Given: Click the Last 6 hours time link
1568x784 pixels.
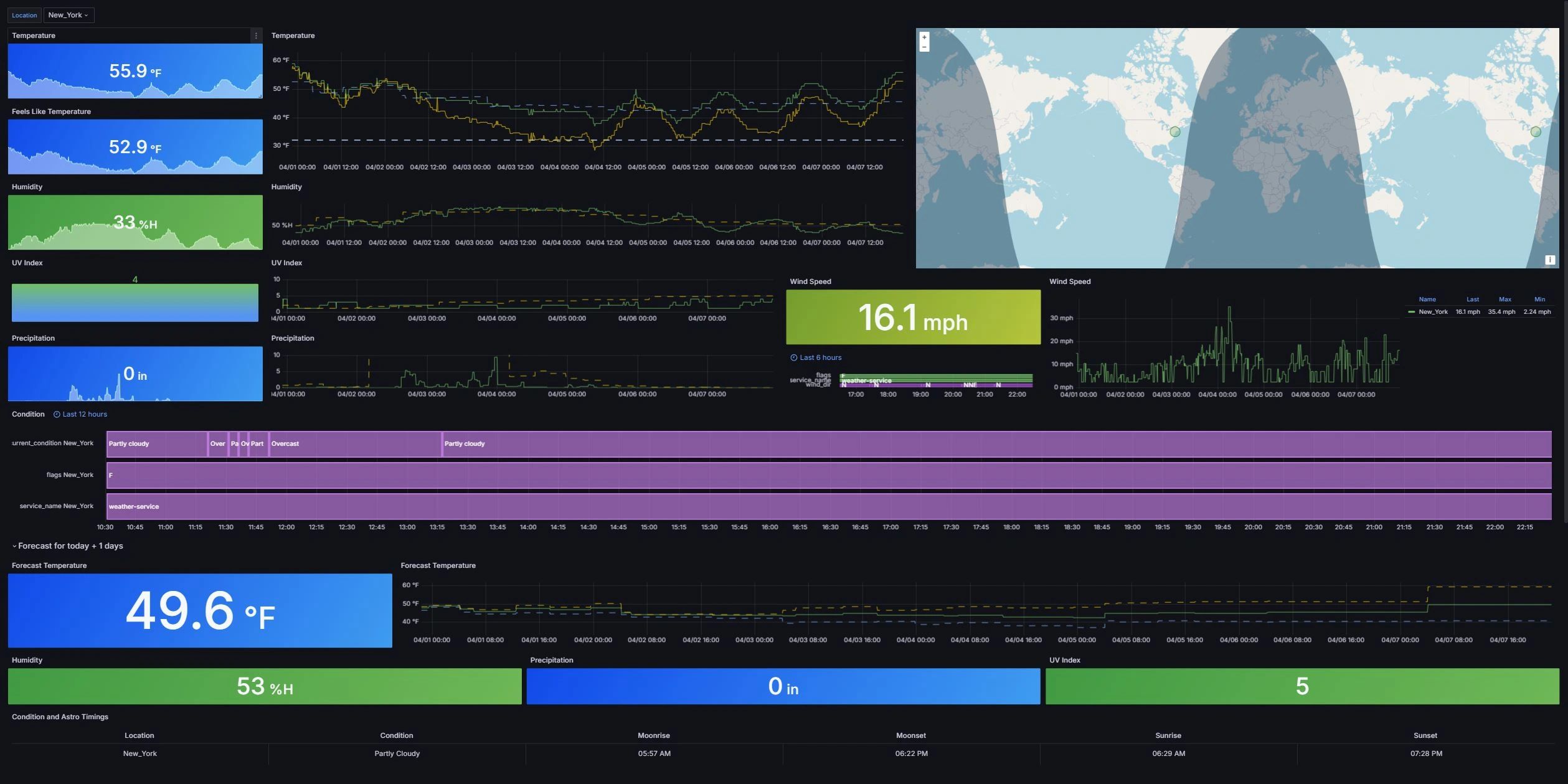Looking at the screenshot, I should (x=821, y=357).
